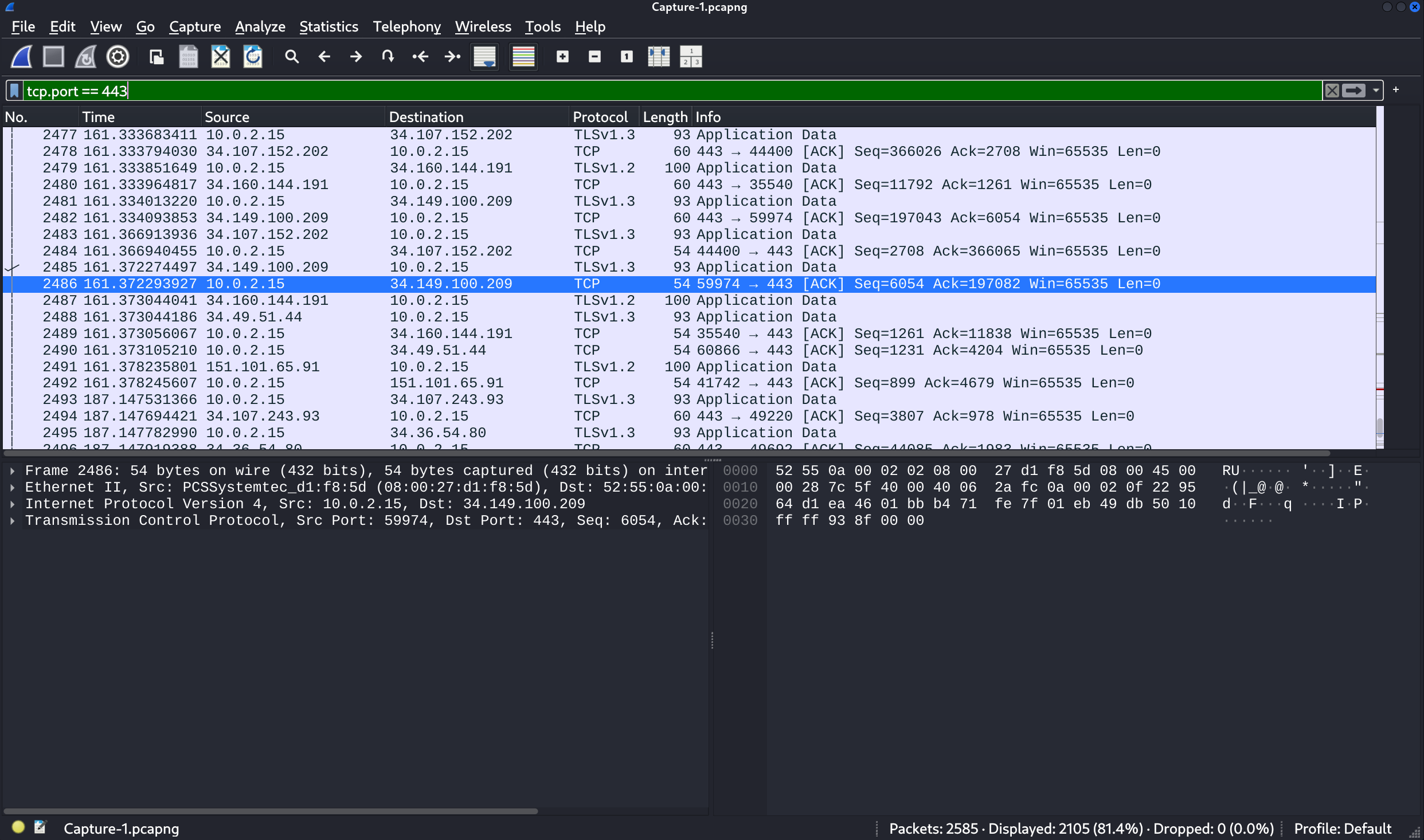Sort by the Source column header

[293, 117]
